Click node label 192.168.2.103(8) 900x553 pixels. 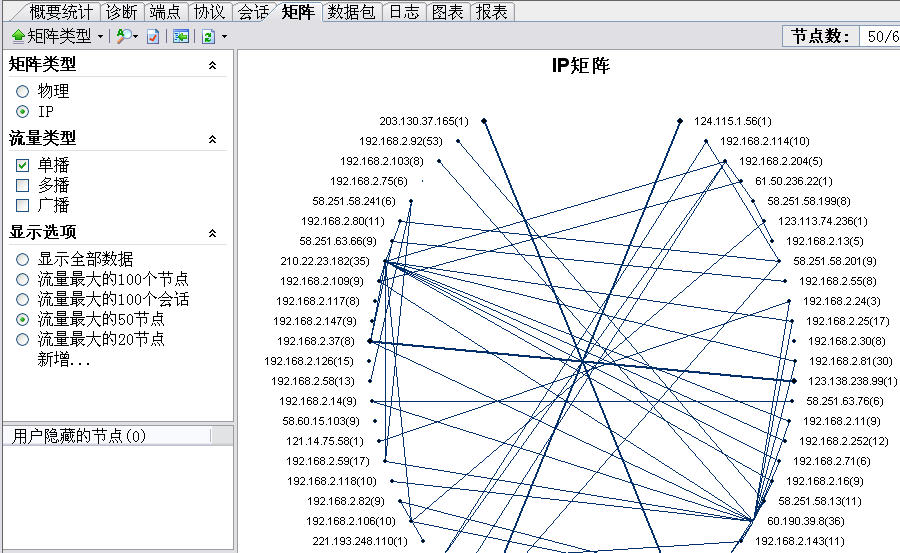382,161
